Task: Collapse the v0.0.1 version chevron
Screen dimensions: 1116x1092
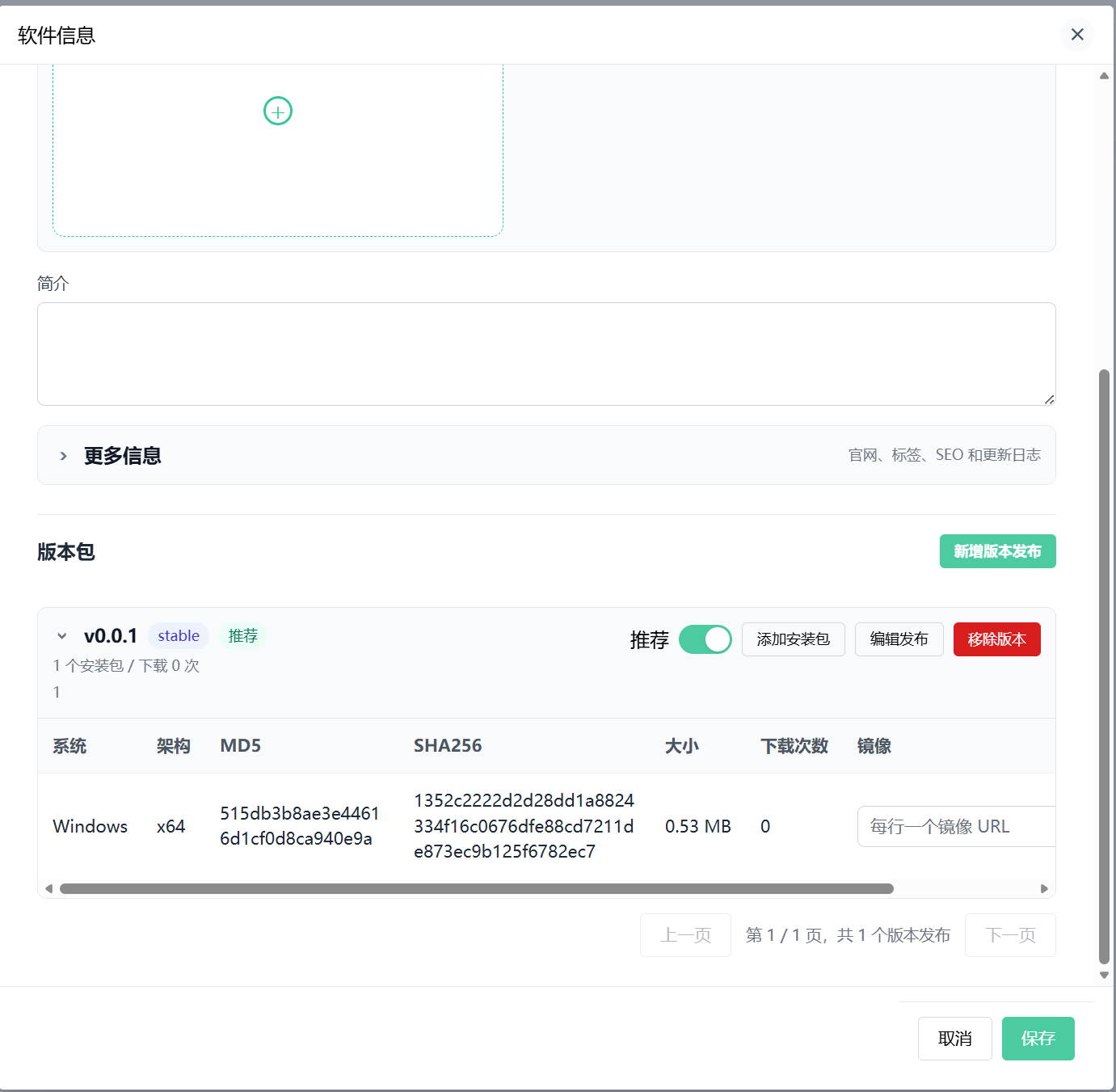Action: [62, 636]
